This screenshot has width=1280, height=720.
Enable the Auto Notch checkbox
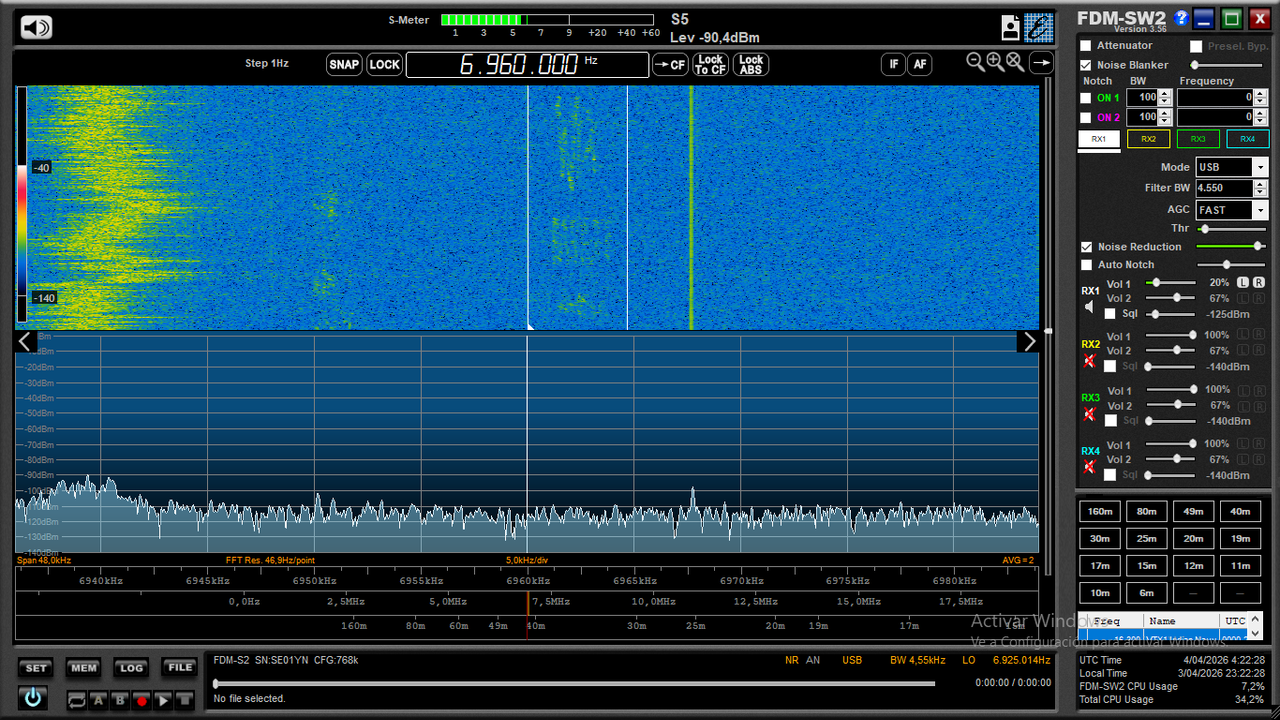[x=1086, y=265]
